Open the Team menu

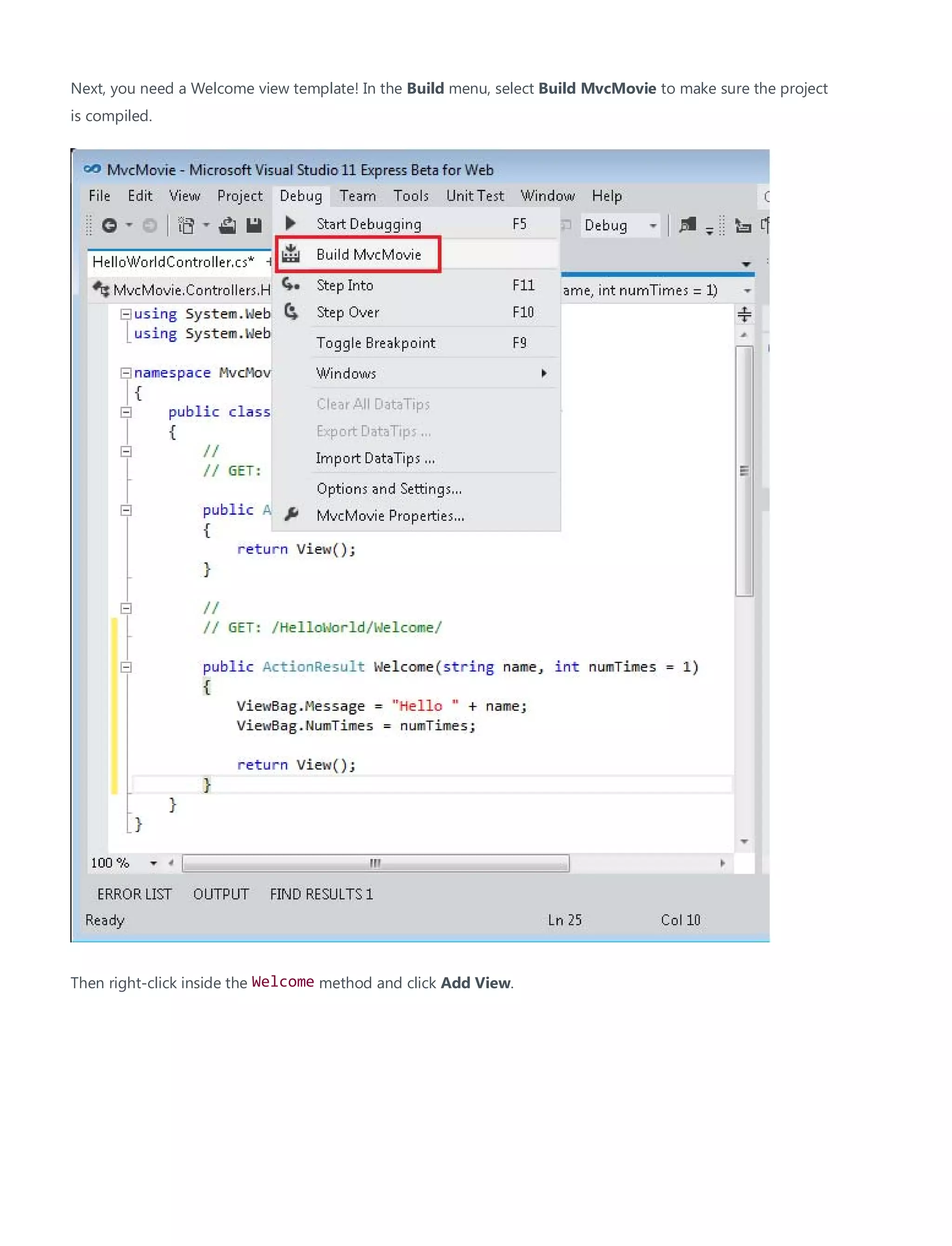click(x=358, y=196)
